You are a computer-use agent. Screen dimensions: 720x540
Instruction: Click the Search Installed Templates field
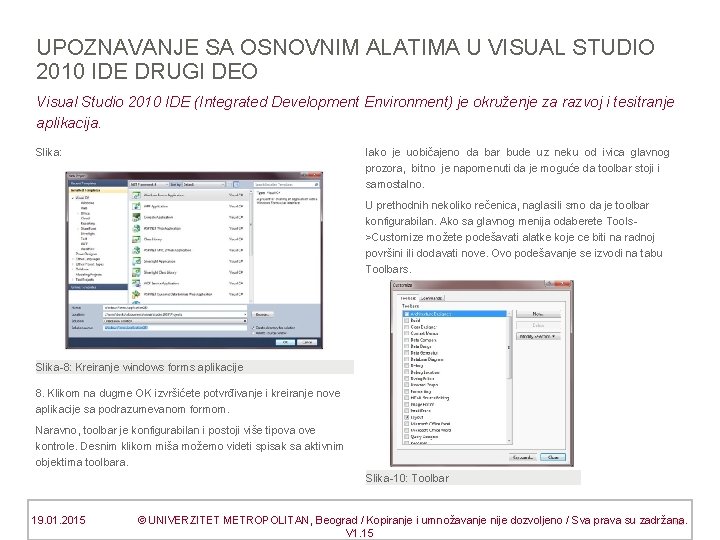coord(286,185)
